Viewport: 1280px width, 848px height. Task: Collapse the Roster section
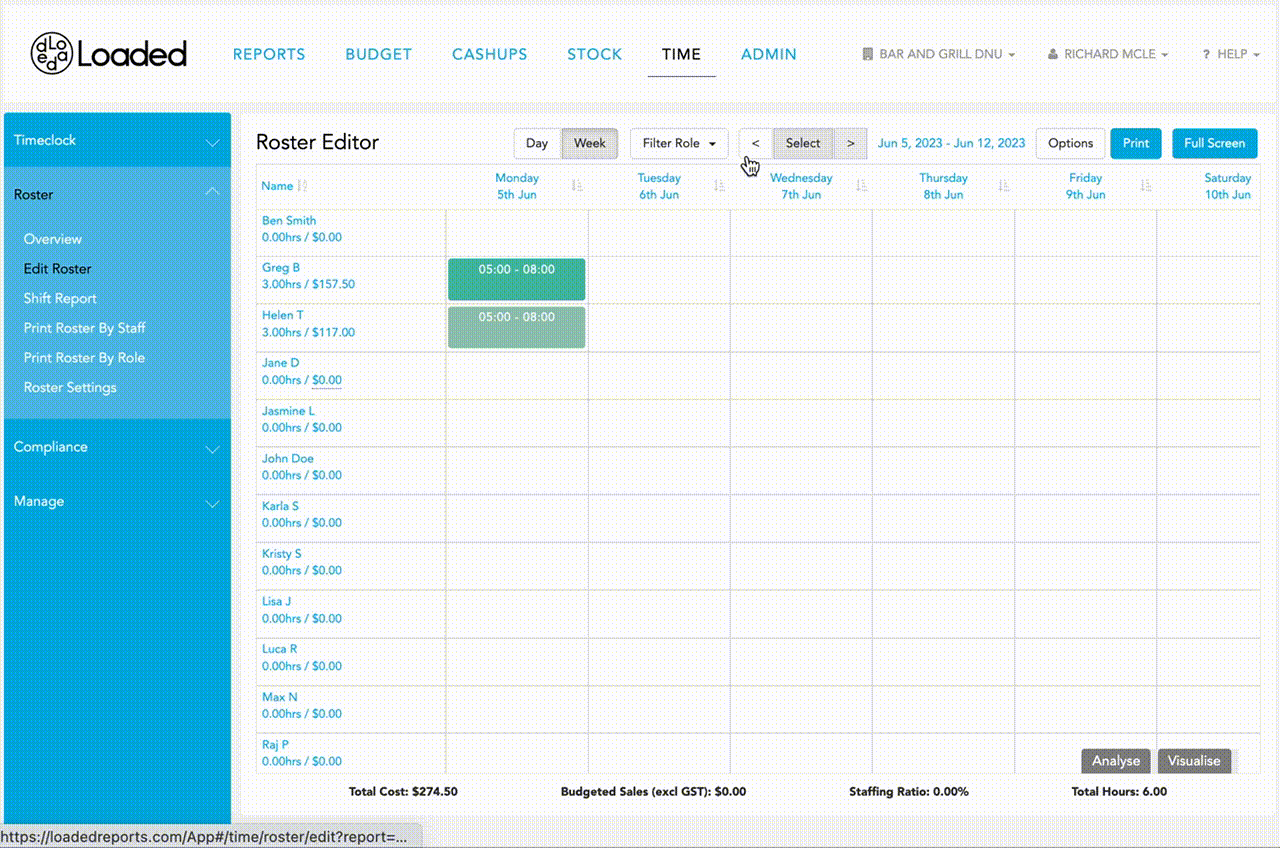(x=117, y=195)
